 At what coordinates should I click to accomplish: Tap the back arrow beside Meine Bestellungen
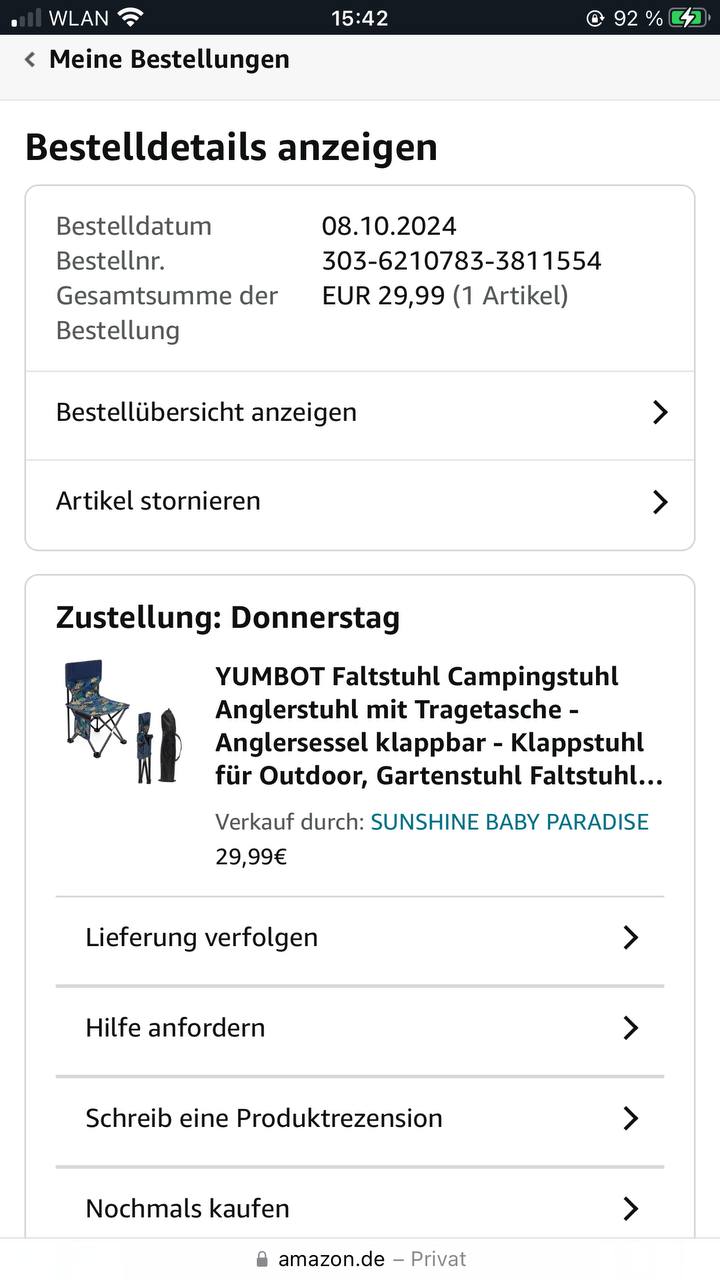click(x=30, y=60)
